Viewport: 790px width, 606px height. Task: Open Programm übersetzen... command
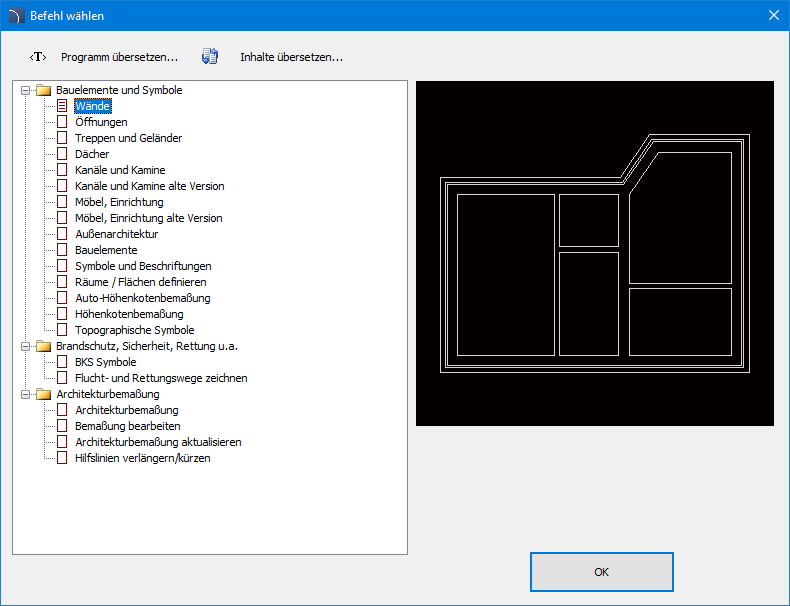[119, 57]
